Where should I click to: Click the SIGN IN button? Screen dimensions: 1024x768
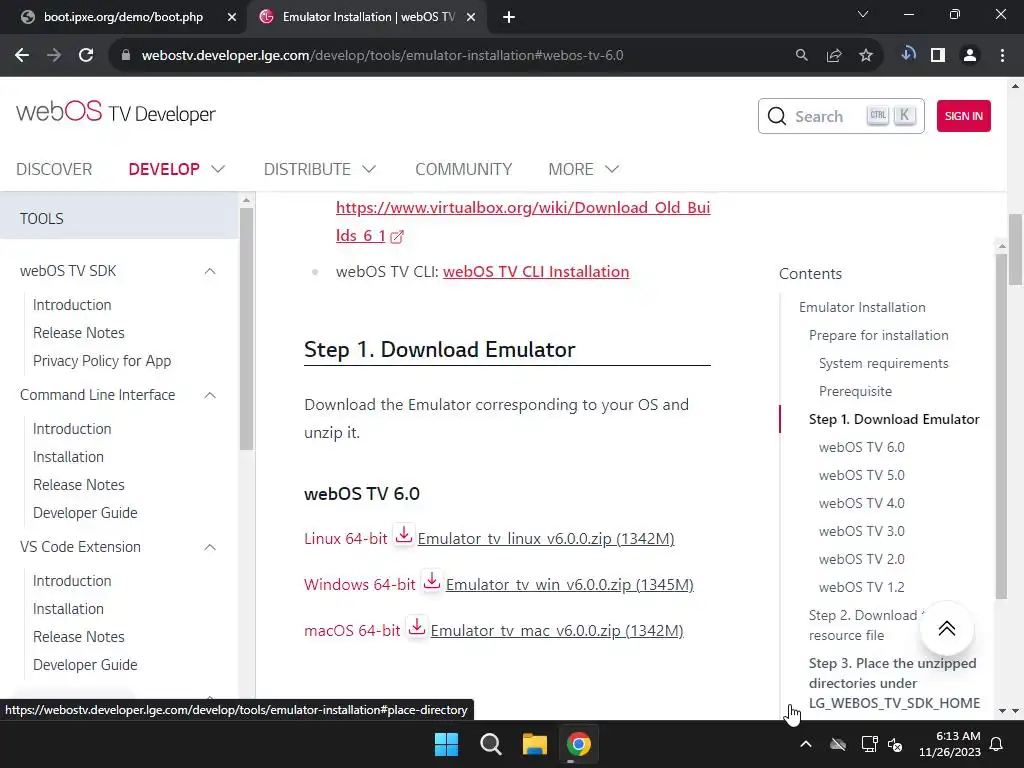[963, 116]
